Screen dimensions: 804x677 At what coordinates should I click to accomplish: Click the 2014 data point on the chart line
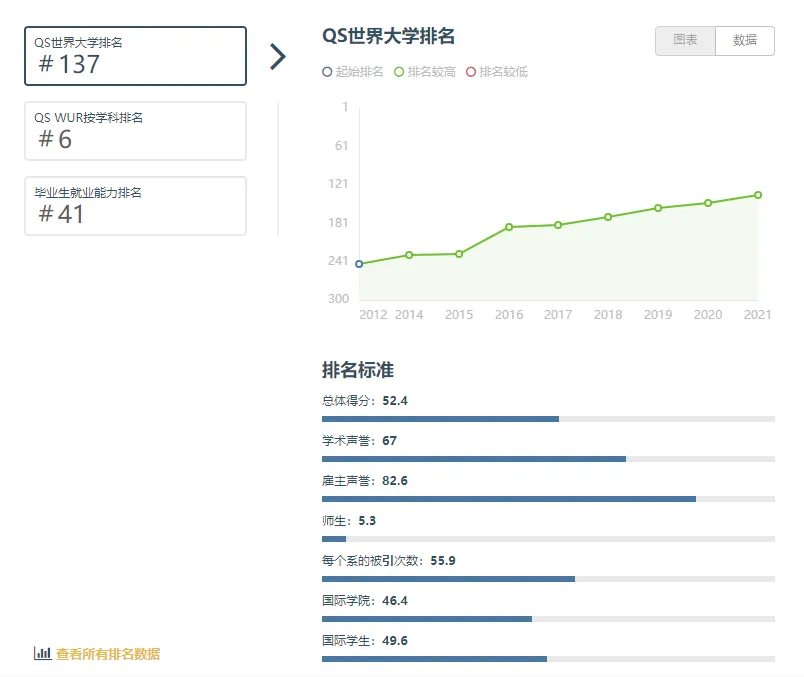tap(409, 255)
